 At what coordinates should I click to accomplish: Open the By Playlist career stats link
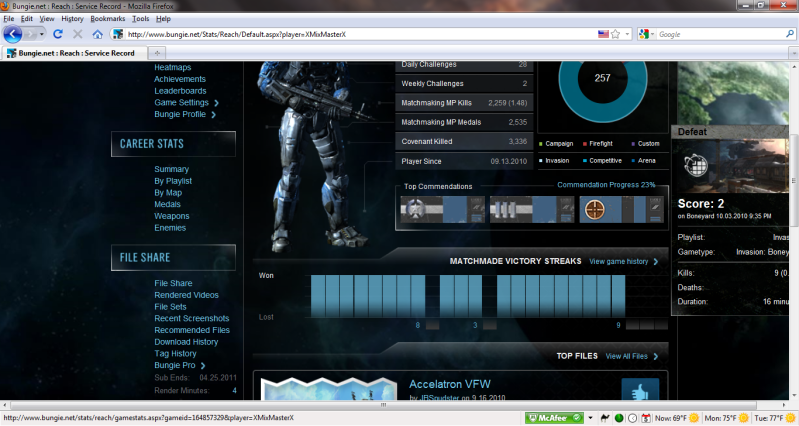click(x=173, y=181)
